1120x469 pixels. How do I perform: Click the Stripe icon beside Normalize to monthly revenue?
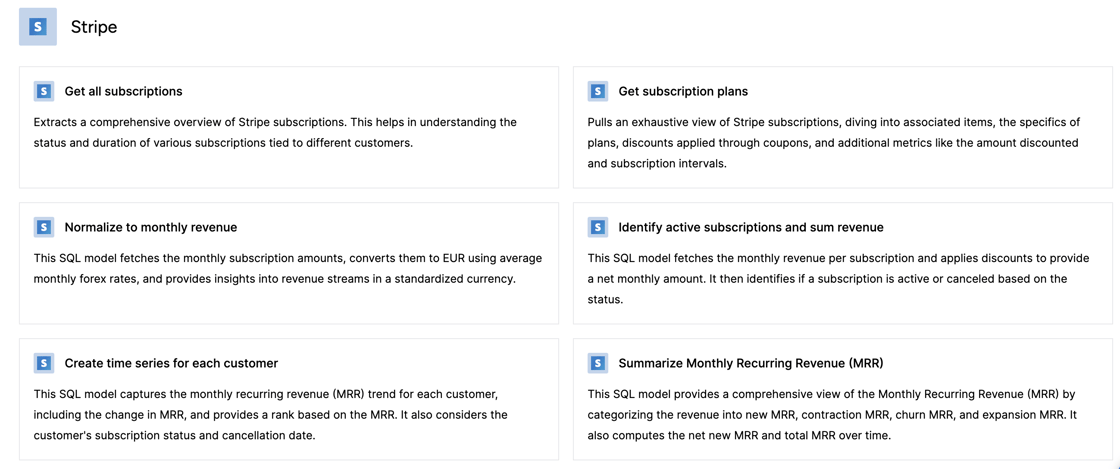tap(44, 227)
